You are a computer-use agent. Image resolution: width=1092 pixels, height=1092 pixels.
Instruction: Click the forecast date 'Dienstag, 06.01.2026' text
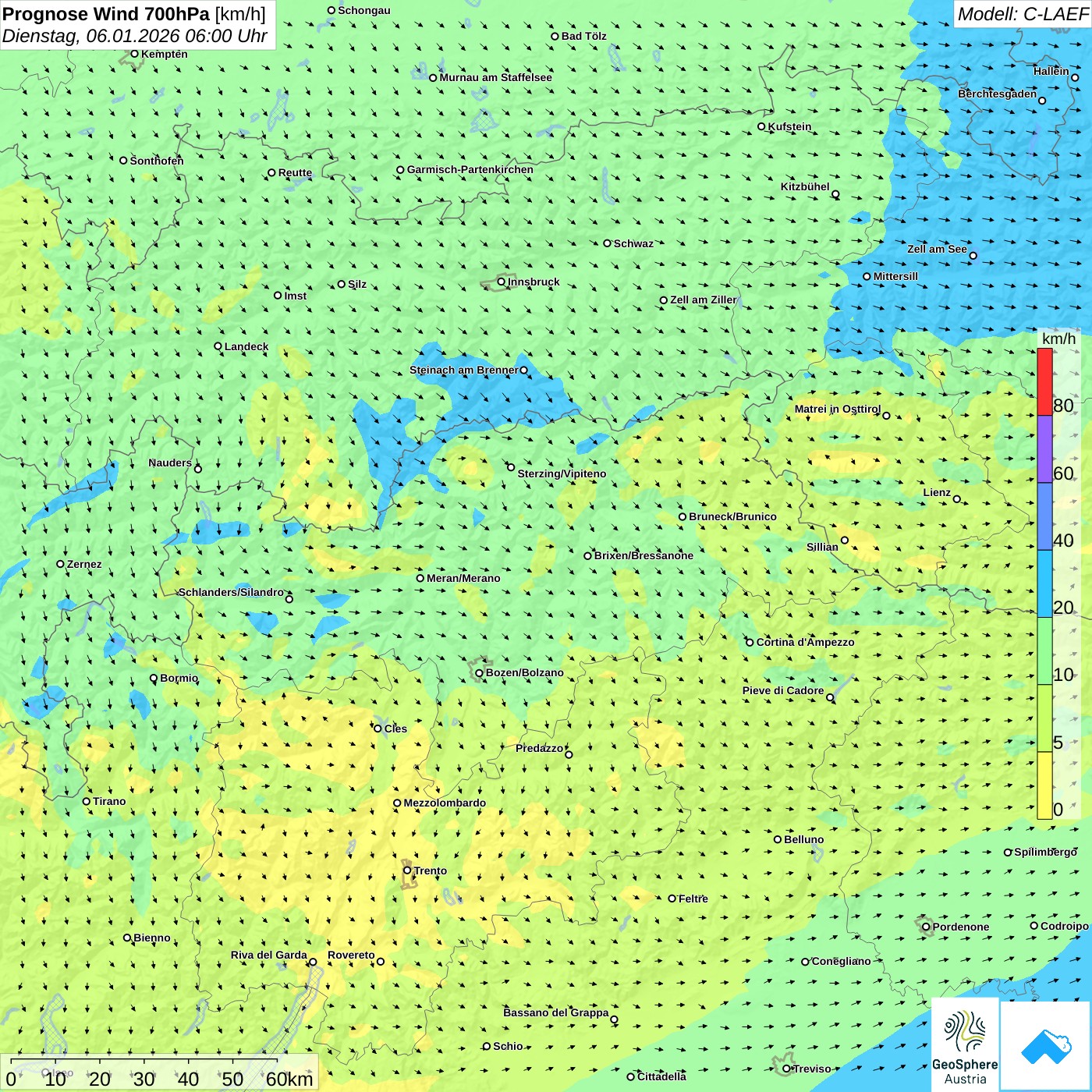(x=92, y=37)
